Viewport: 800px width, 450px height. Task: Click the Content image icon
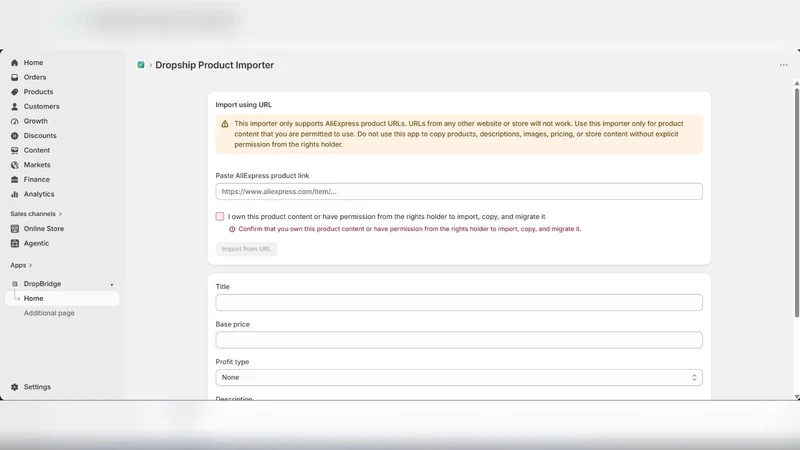[x=14, y=151]
